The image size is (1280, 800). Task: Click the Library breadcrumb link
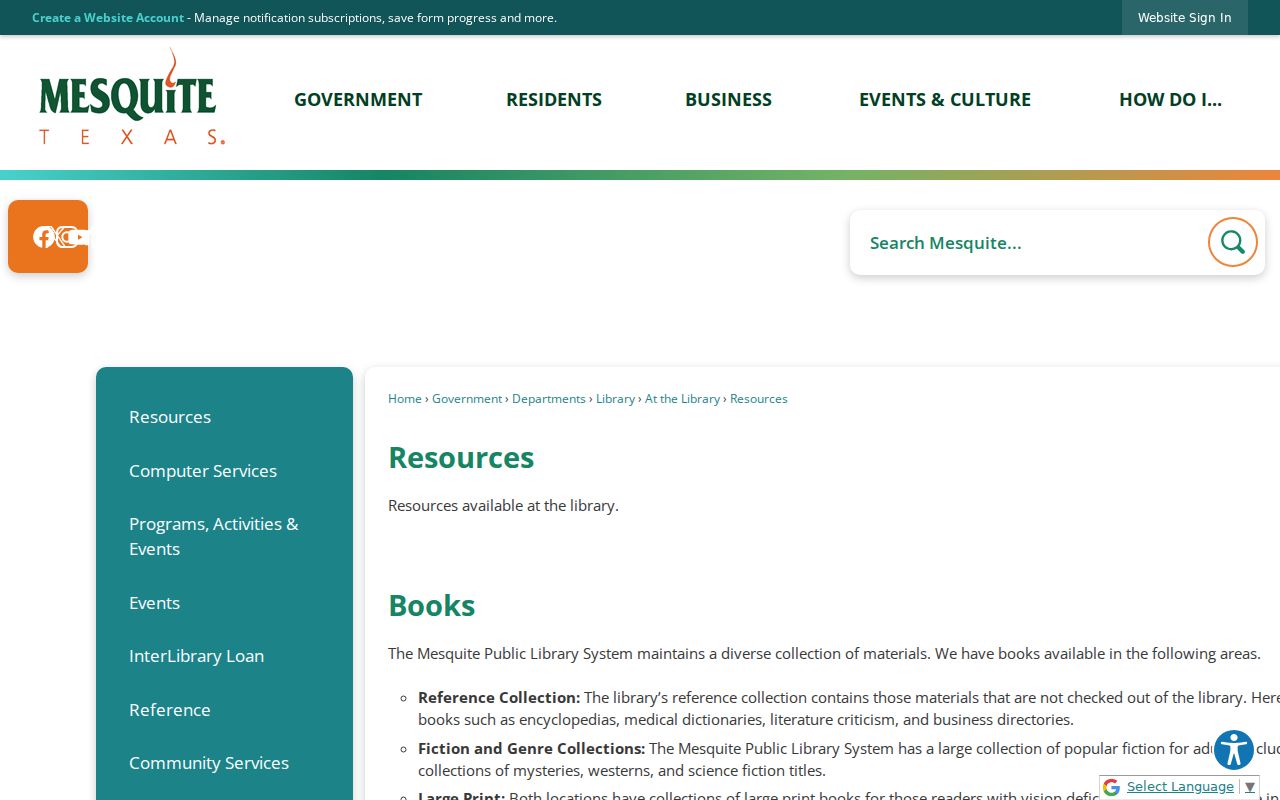click(x=615, y=398)
